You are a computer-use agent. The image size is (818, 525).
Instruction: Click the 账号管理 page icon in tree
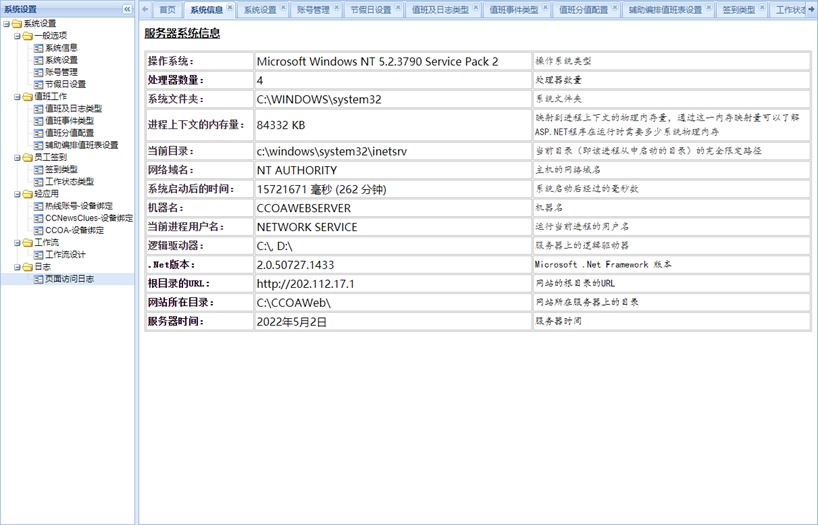(x=38, y=72)
